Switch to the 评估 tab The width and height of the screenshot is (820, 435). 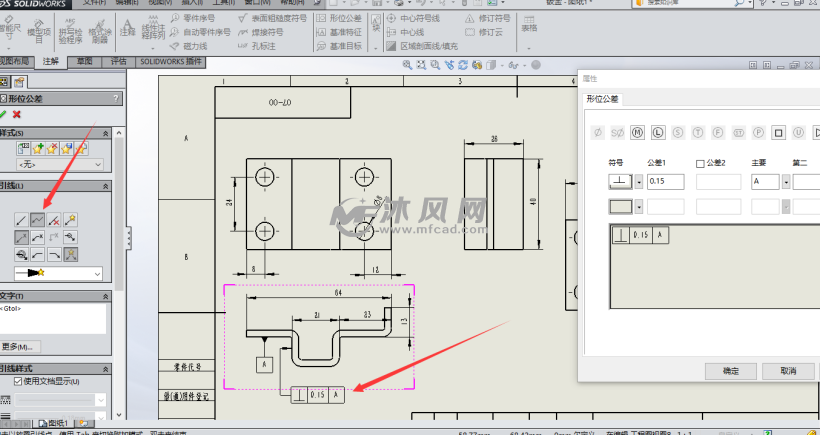[118, 61]
